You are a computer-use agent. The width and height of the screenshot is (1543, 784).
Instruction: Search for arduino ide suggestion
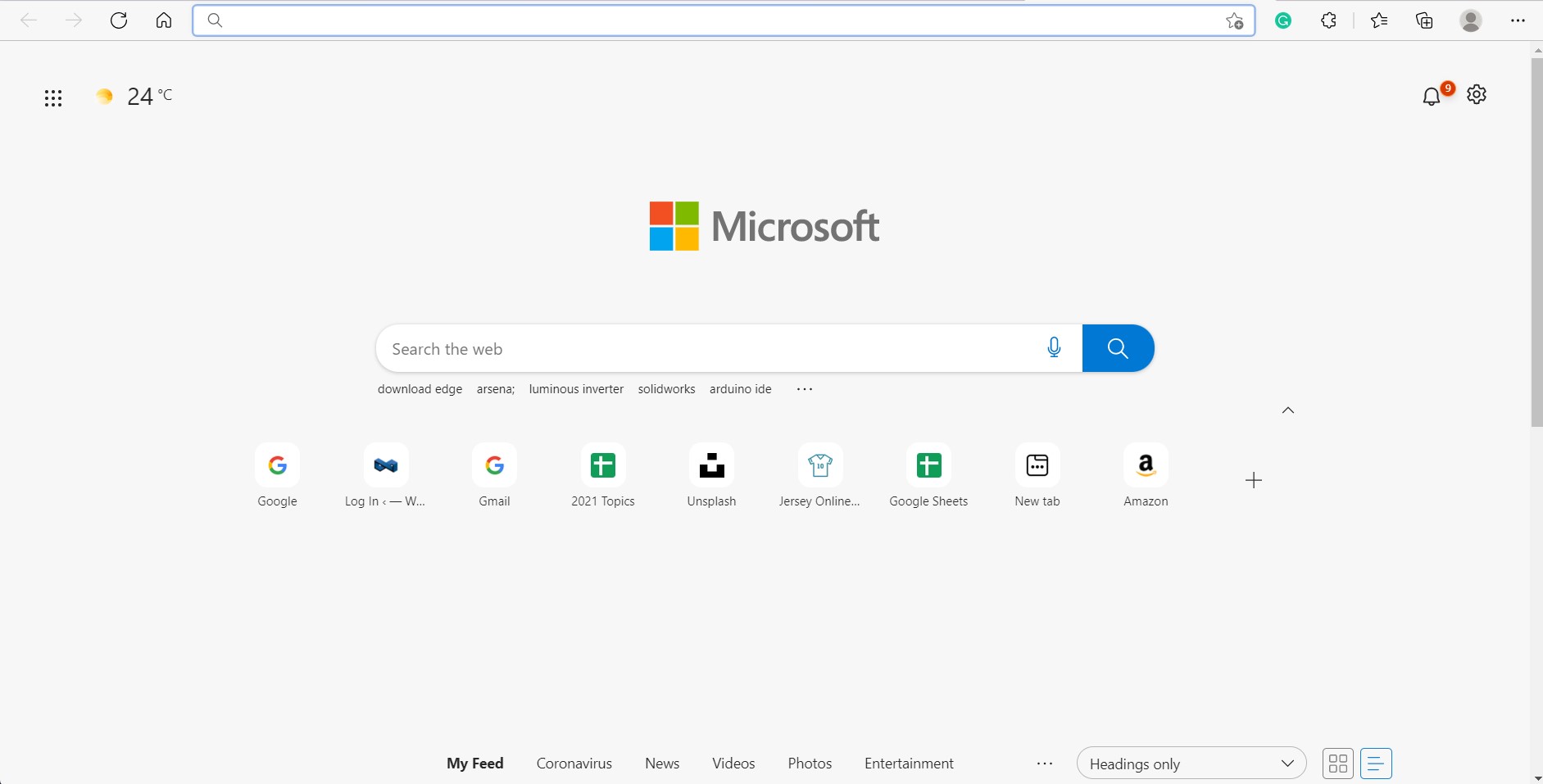click(741, 389)
